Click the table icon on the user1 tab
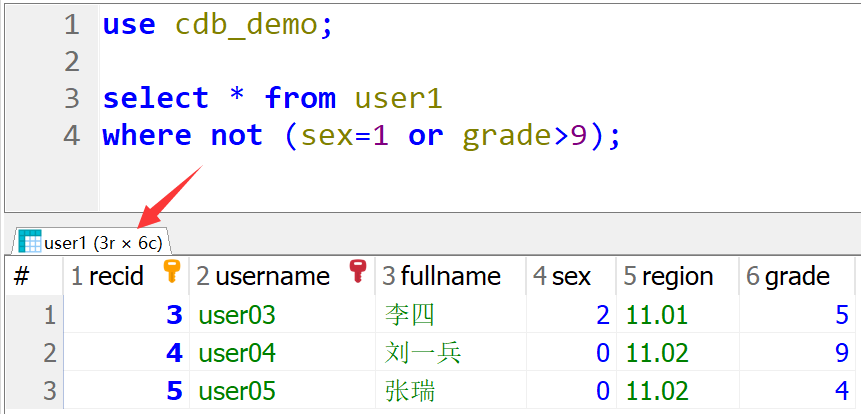The image size is (861, 414). (30, 241)
